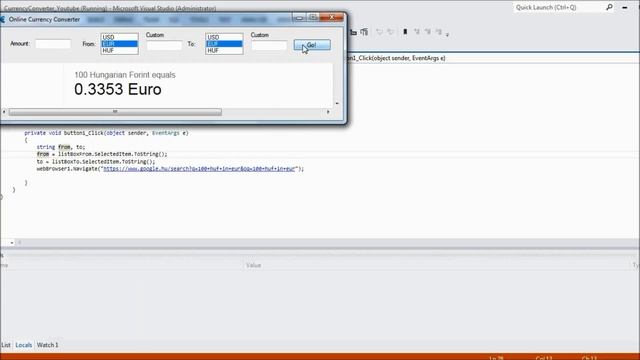Click the left arrow of the converter's horizontal scrollbar
Screen dimensions: 640x360
pyautogui.click(x=4, y=112)
